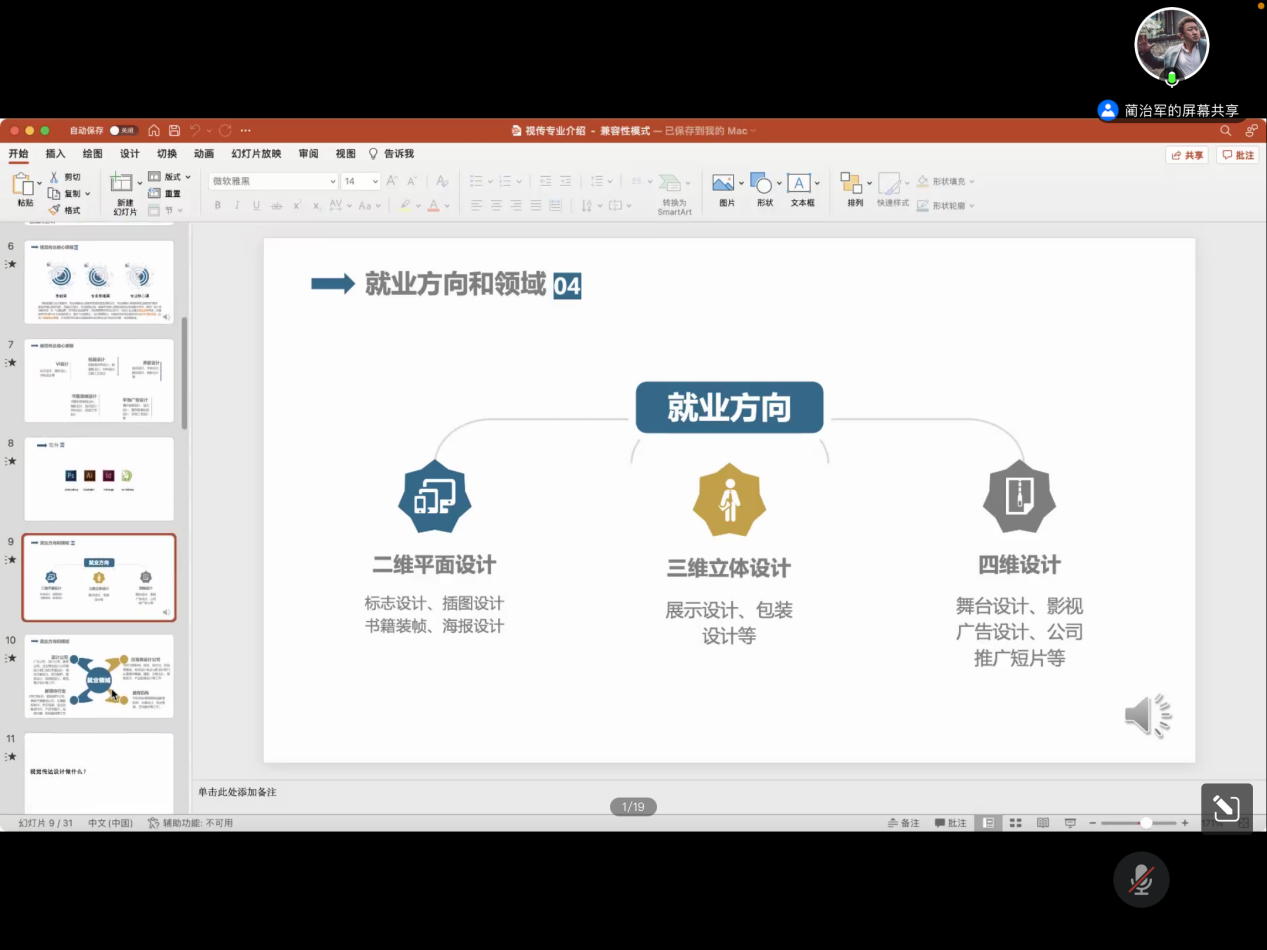The image size is (1267, 950).
Task: Toggle the 自动保存 autosave switch
Action: (123, 130)
